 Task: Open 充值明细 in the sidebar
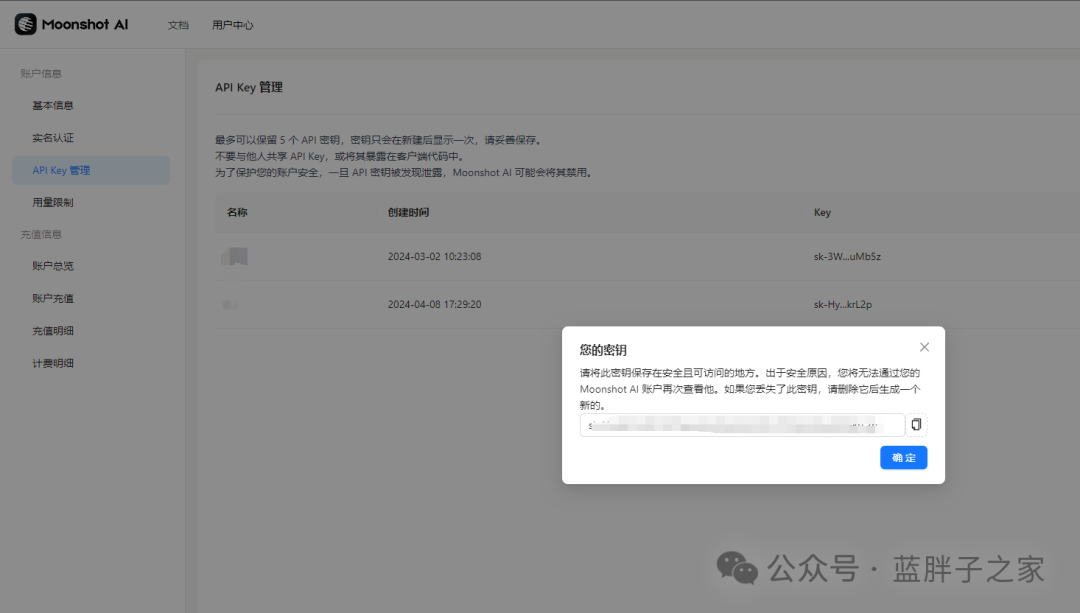53,331
